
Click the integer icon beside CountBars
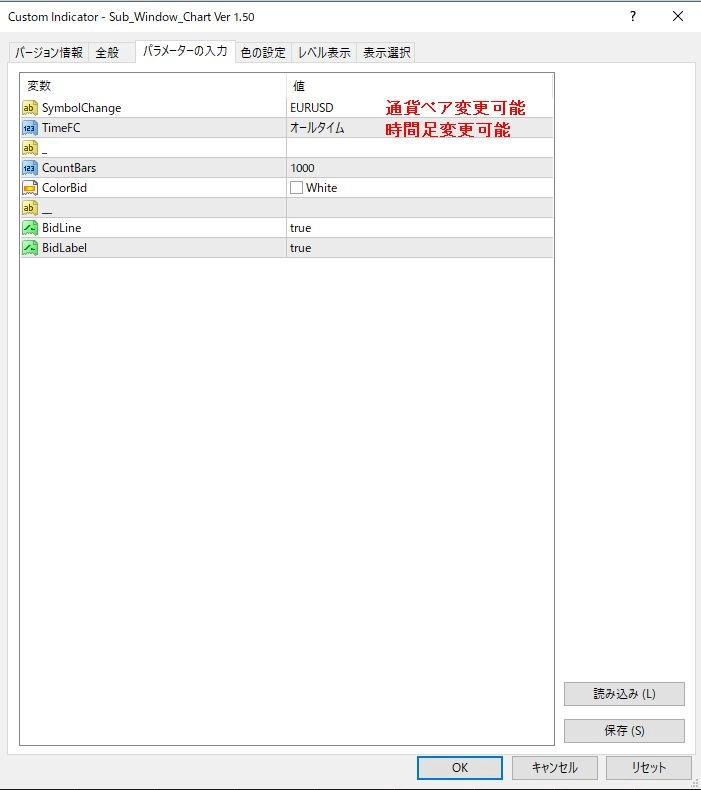(x=30, y=168)
